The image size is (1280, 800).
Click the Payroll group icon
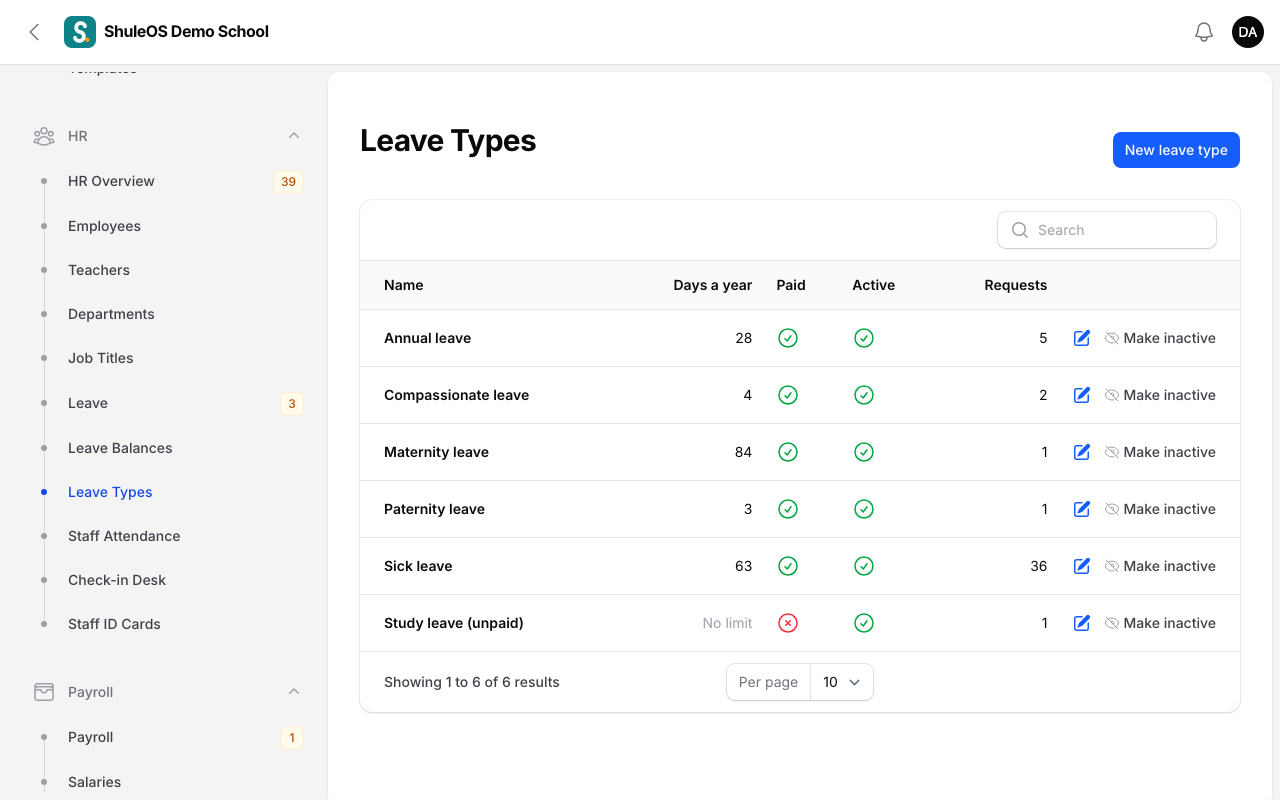(x=44, y=692)
